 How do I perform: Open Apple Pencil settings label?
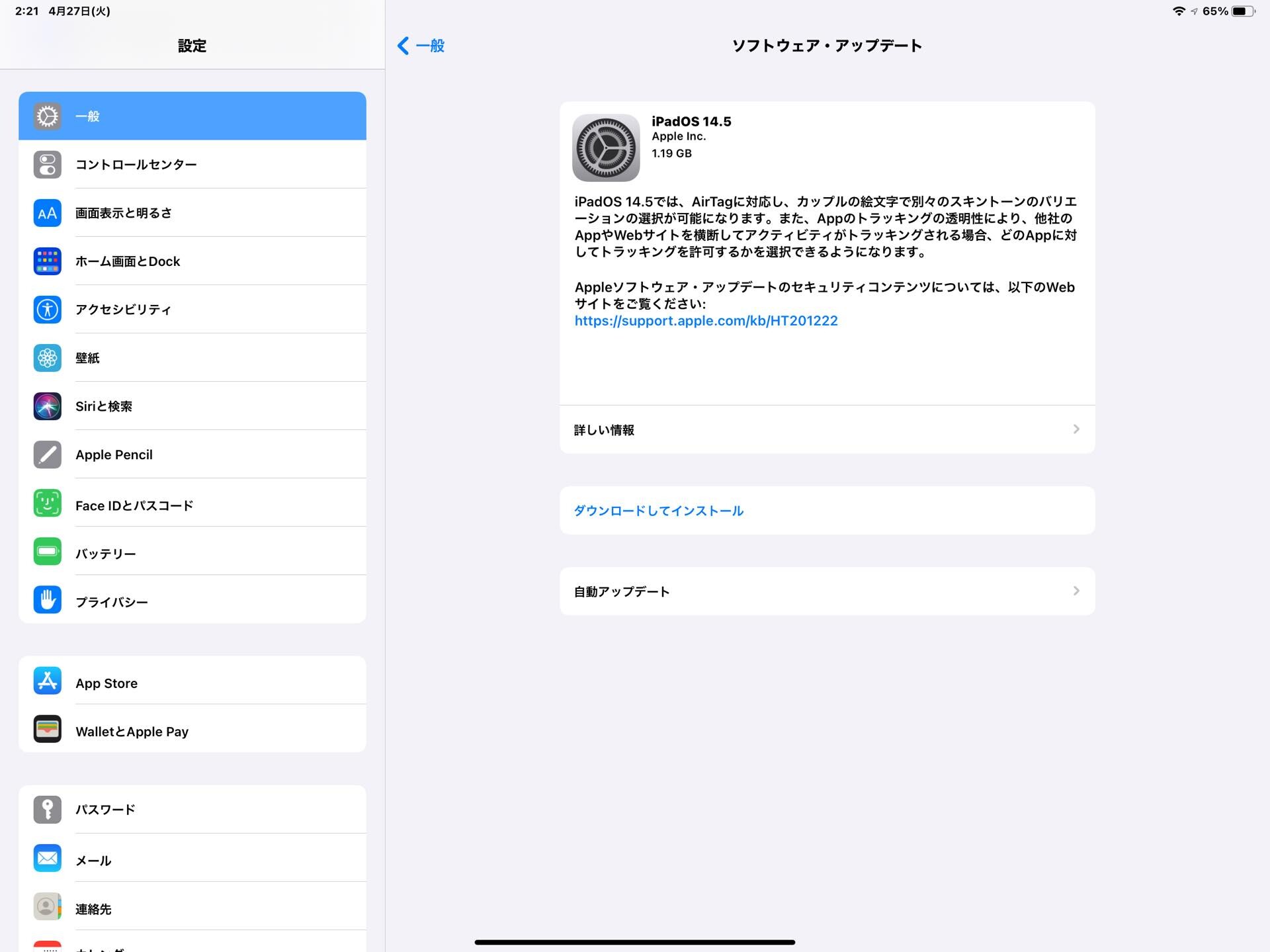[114, 455]
